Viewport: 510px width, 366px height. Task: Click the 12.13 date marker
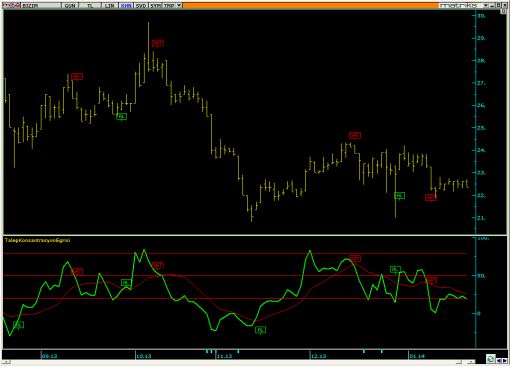(319, 356)
